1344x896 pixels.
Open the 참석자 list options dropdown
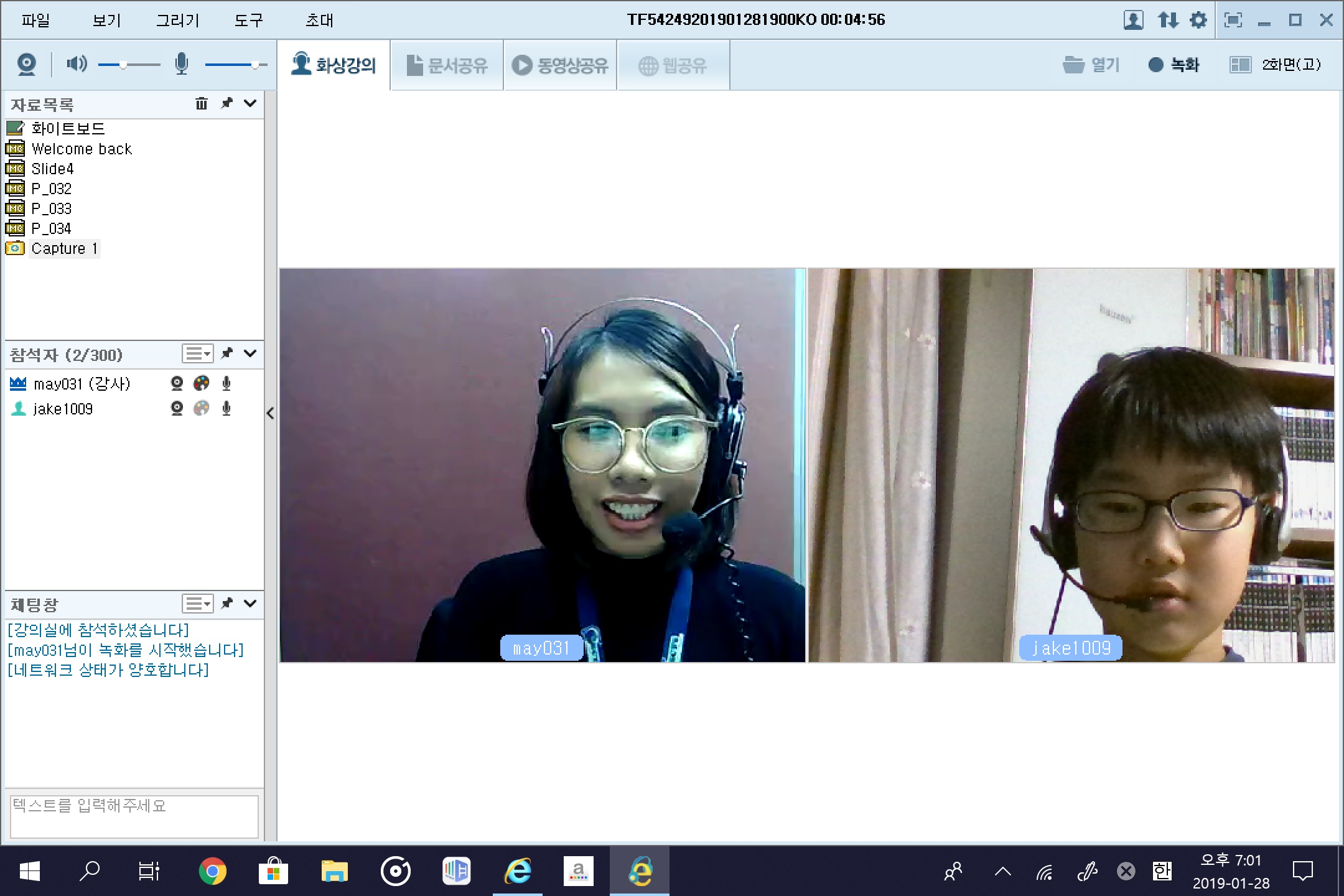(x=198, y=353)
